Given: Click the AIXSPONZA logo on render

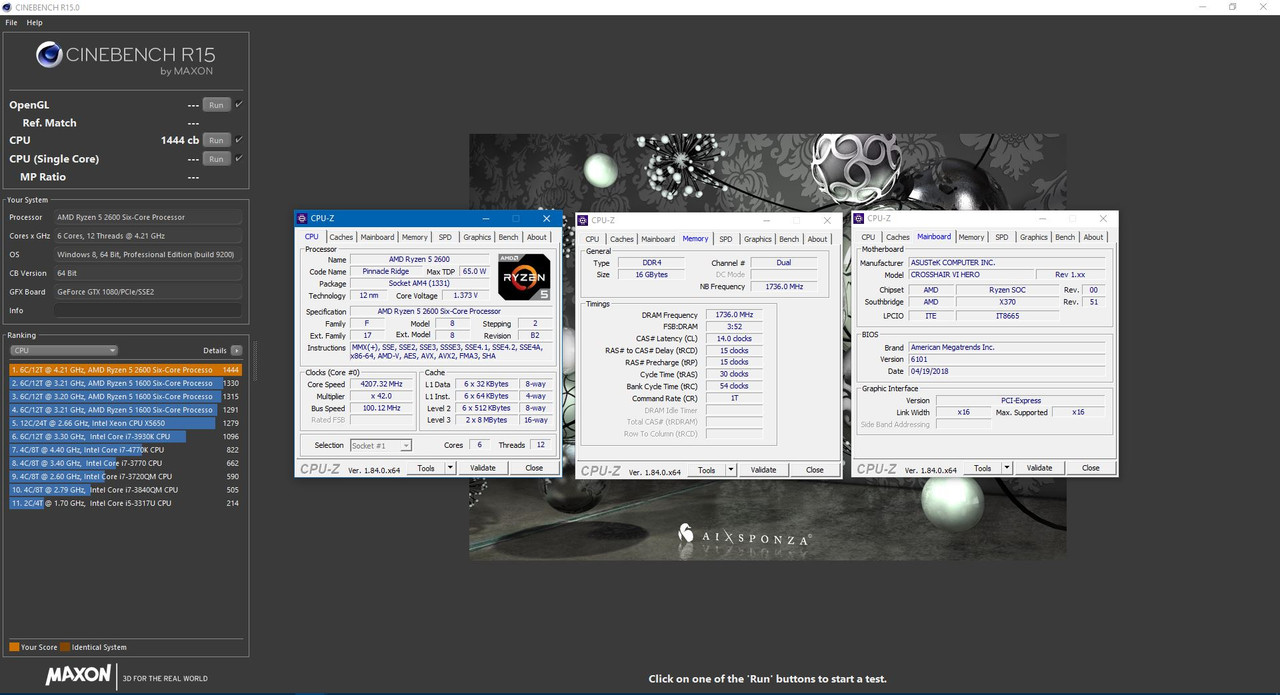Looking at the screenshot, I should pyautogui.click(x=744, y=535).
